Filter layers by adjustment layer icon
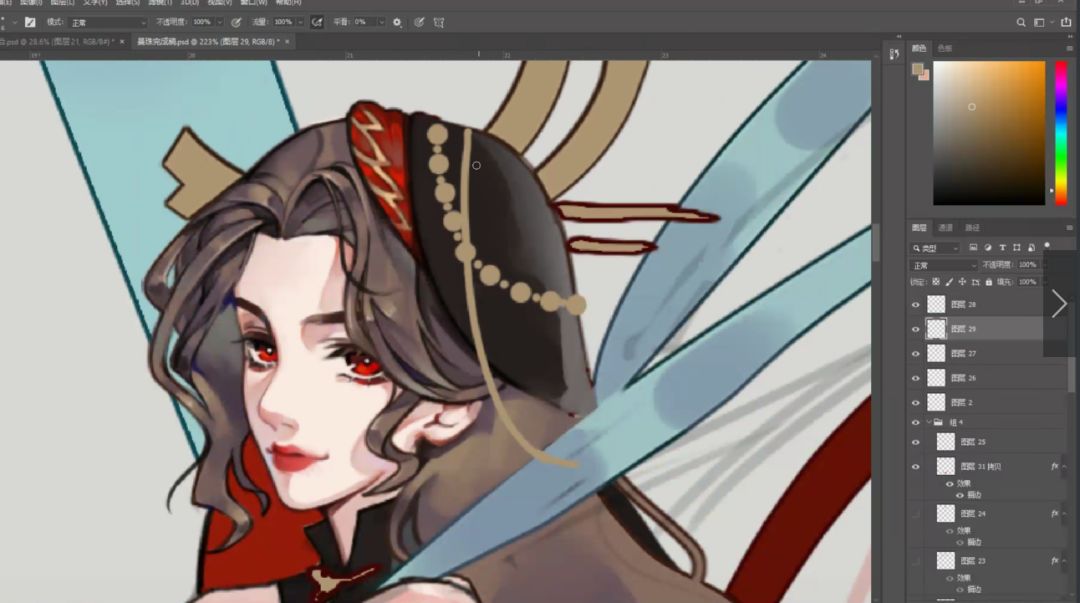This screenshot has width=1080, height=603. click(988, 247)
